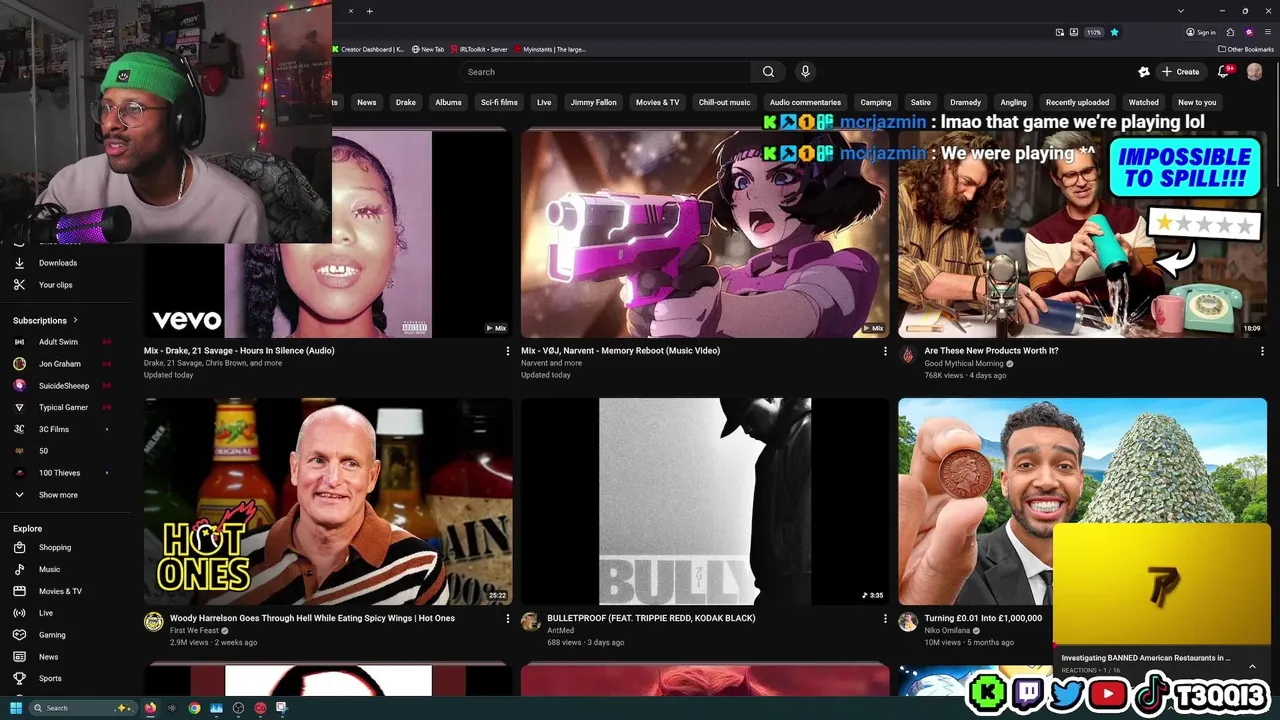Click the YouTube search magnifier button
Screen dimensions: 1280x720
point(768,72)
